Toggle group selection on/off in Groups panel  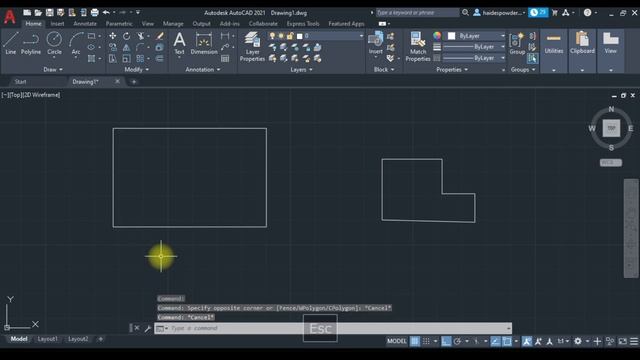[532, 59]
